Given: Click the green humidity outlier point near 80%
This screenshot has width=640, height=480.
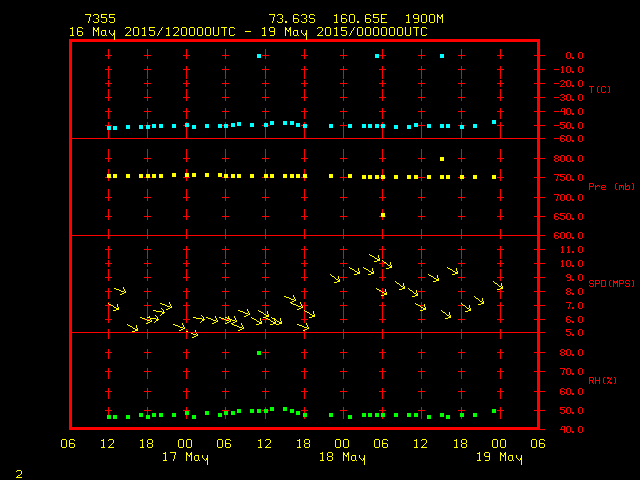Looking at the screenshot, I should coord(259,353).
